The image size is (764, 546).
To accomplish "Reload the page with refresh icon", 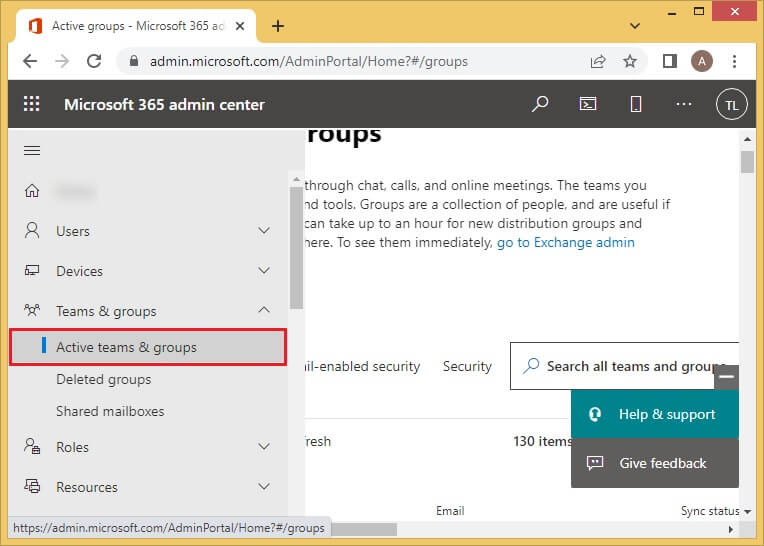I will coord(94,61).
